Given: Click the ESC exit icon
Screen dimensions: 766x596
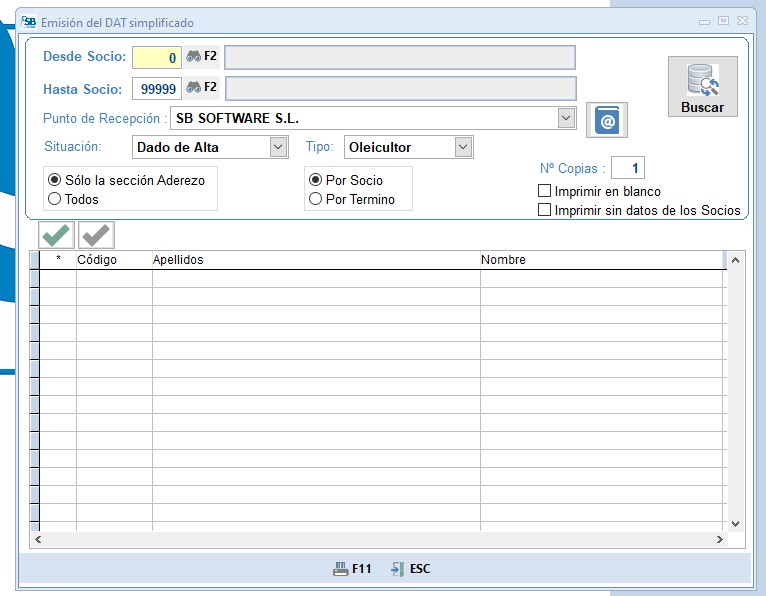Looking at the screenshot, I should [x=398, y=569].
